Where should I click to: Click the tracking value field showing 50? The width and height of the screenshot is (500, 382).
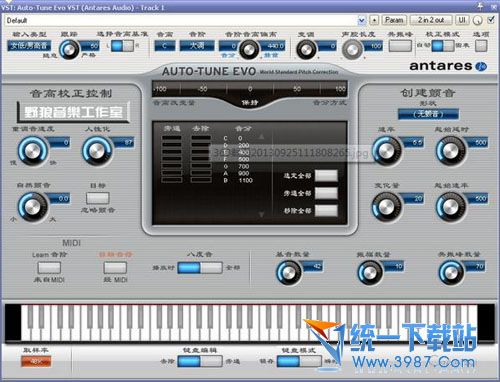tap(90, 46)
